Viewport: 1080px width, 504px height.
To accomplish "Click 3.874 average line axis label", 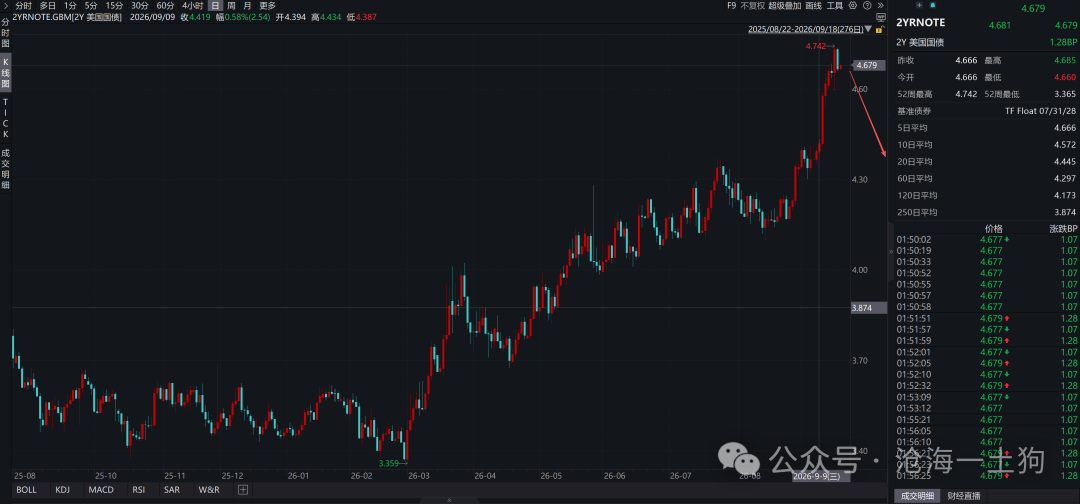I will click(x=869, y=308).
